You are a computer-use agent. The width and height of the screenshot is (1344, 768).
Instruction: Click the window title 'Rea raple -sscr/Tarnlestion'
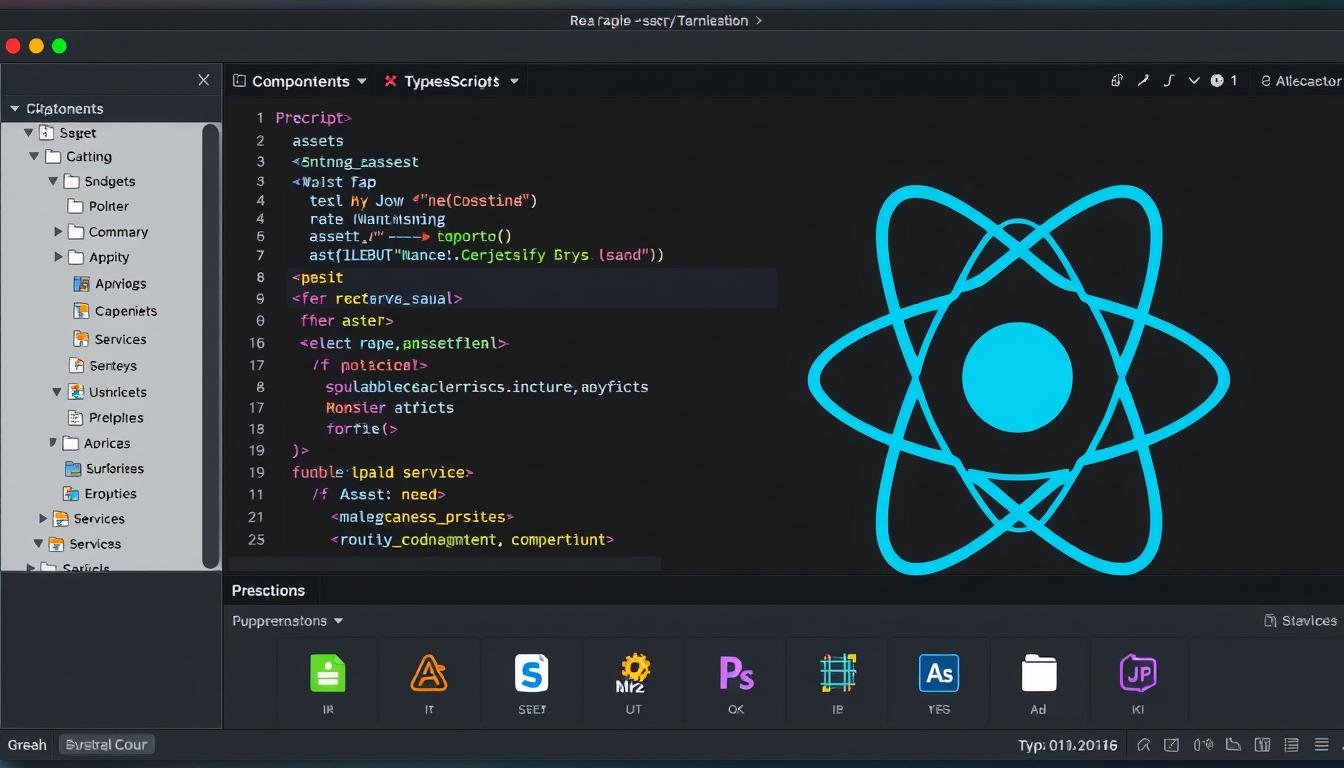(659, 20)
